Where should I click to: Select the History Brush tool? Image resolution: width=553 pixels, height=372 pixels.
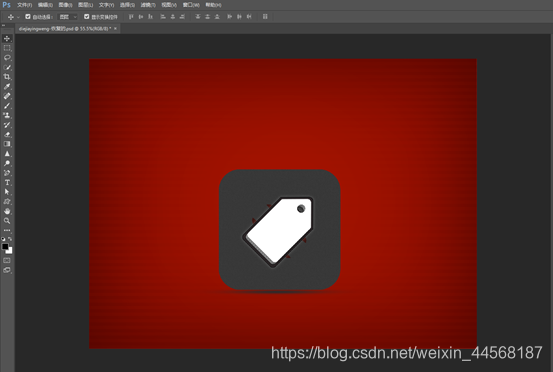(7, 125)
